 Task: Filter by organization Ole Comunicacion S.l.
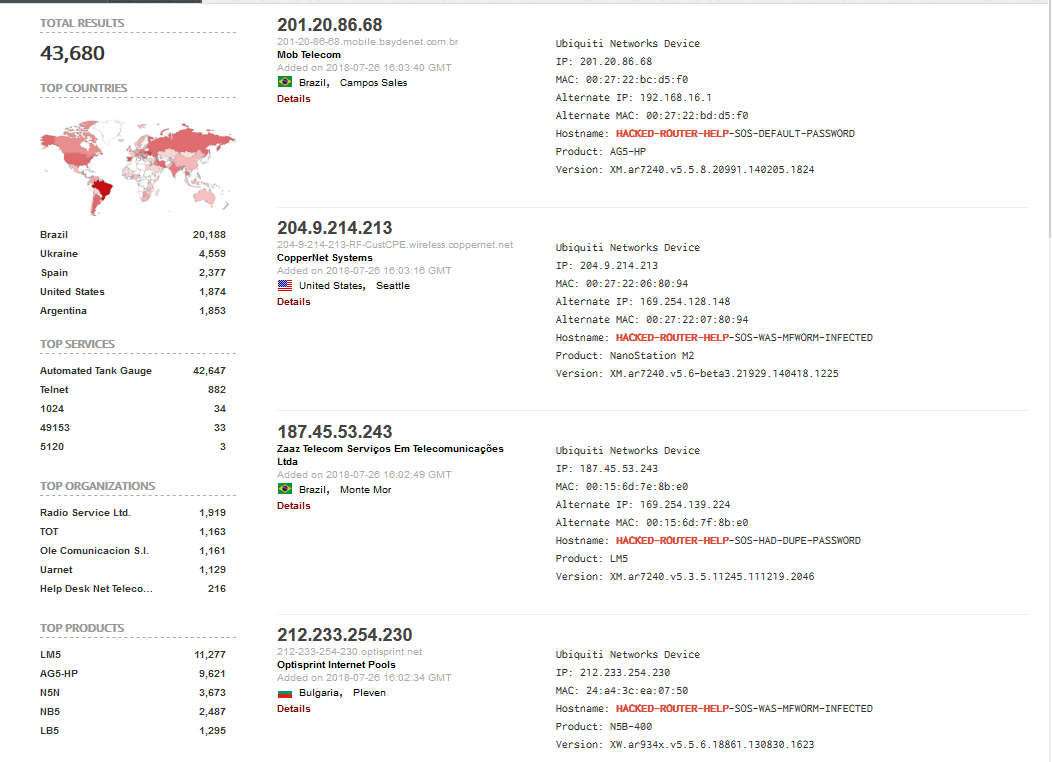(95, 551)
